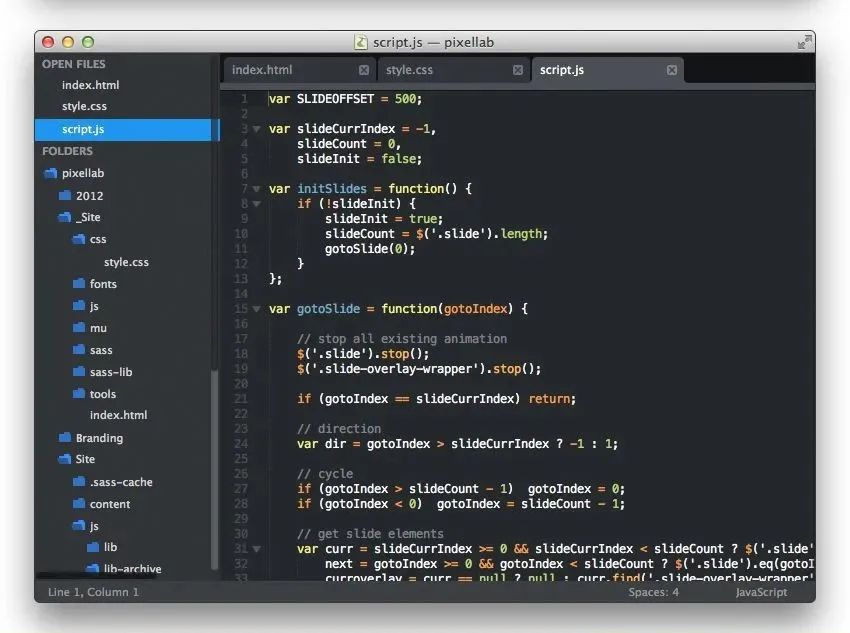
Task: Click the '// cycle' comment line
Action: 325,474
